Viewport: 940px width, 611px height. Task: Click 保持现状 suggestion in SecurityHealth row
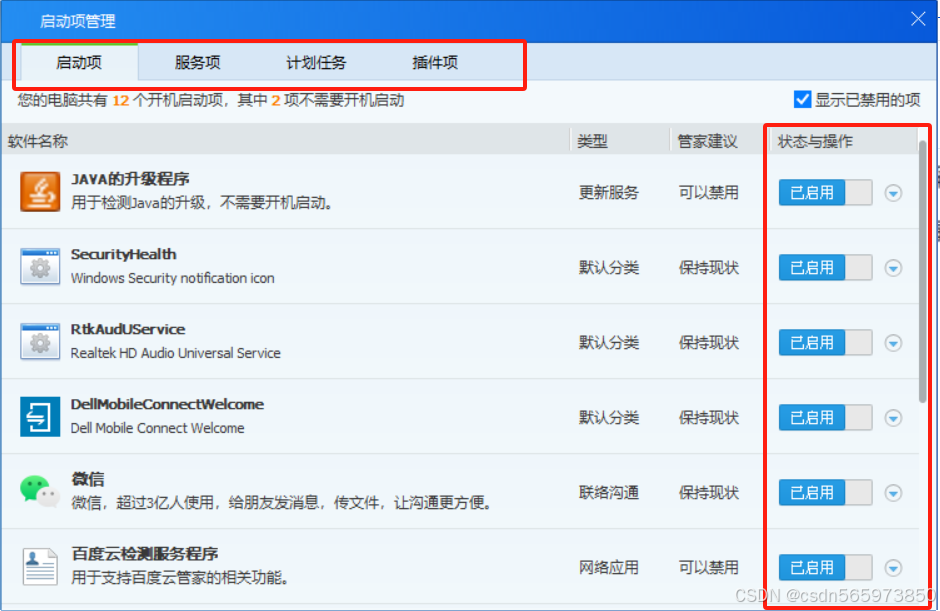point(709,267)
